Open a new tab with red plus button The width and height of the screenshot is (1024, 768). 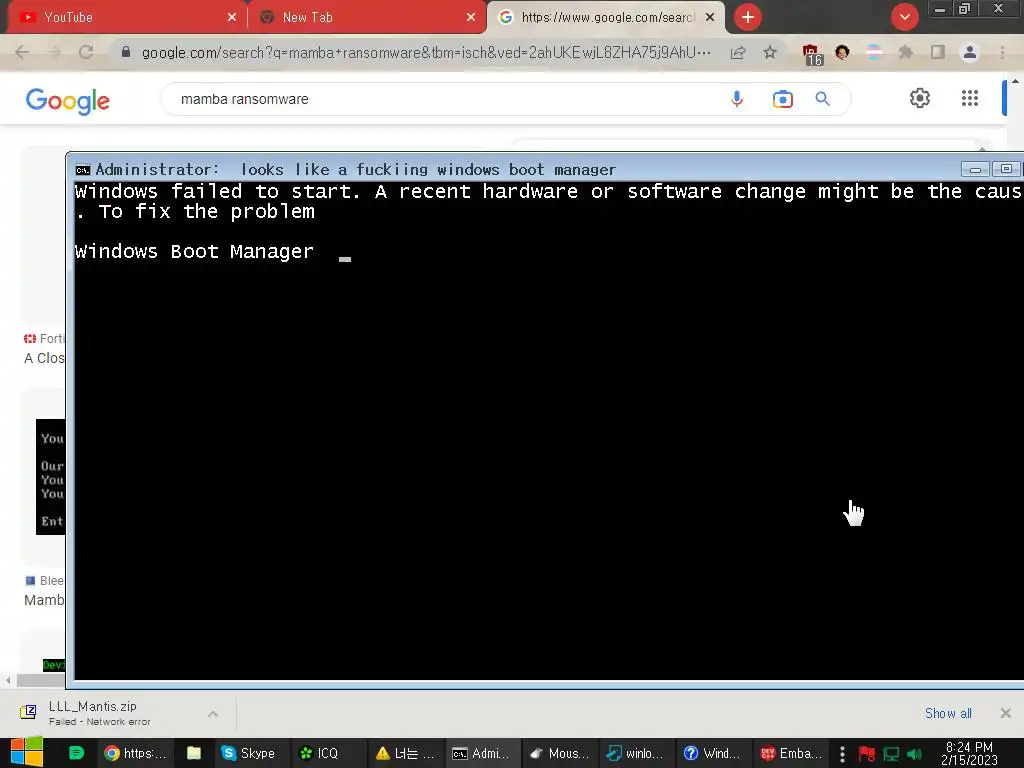click(x=748, y=17)
